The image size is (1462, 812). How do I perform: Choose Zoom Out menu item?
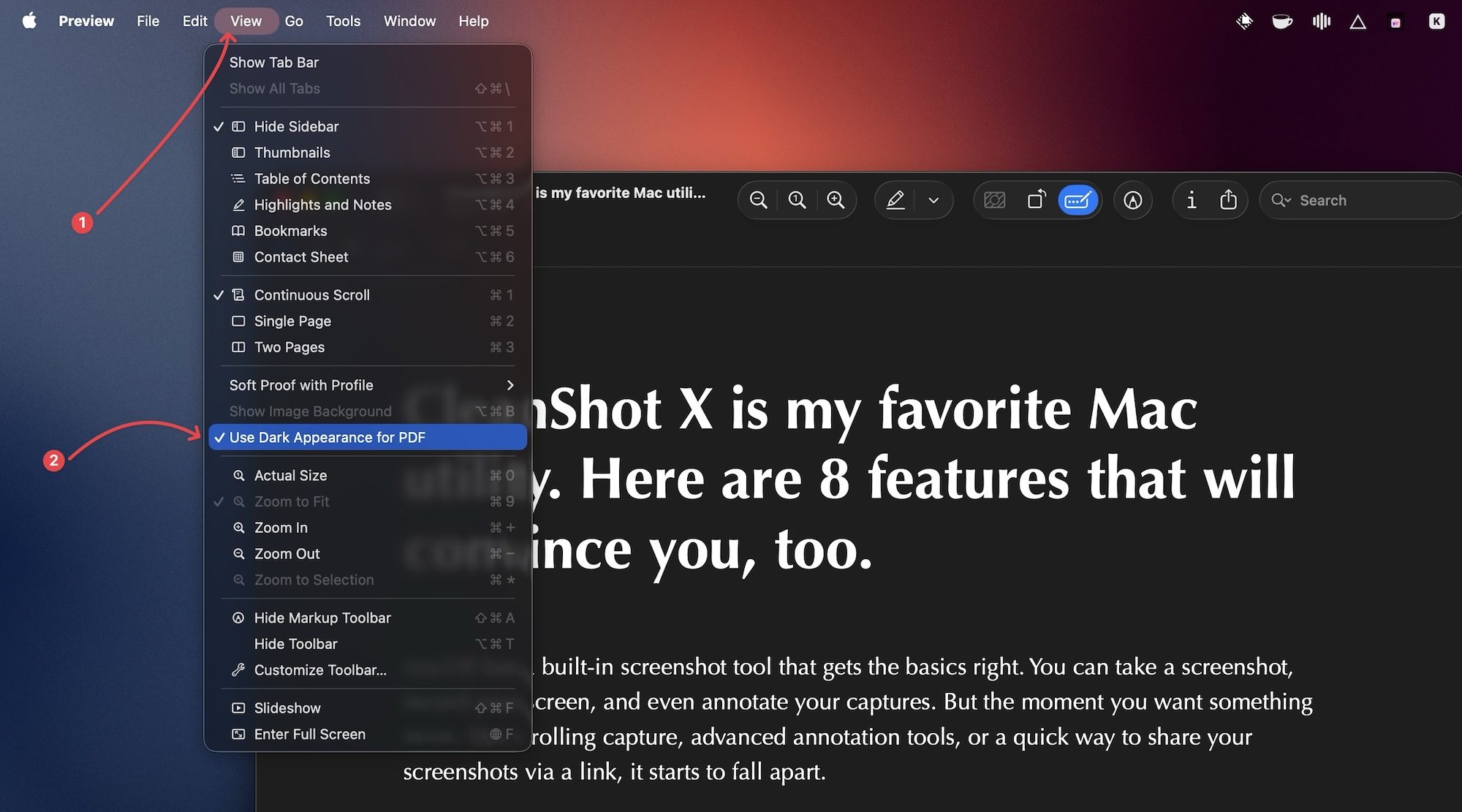[368, 554]
